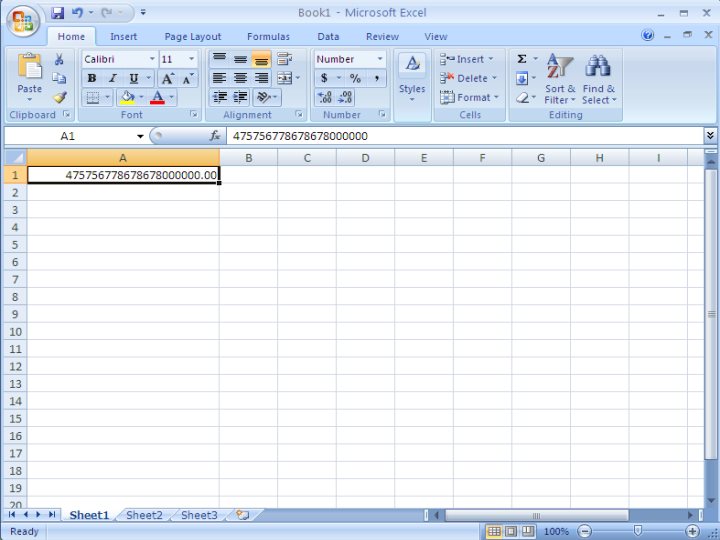
Task: Toggle Italic formatting
Action: tap(112, 79)
